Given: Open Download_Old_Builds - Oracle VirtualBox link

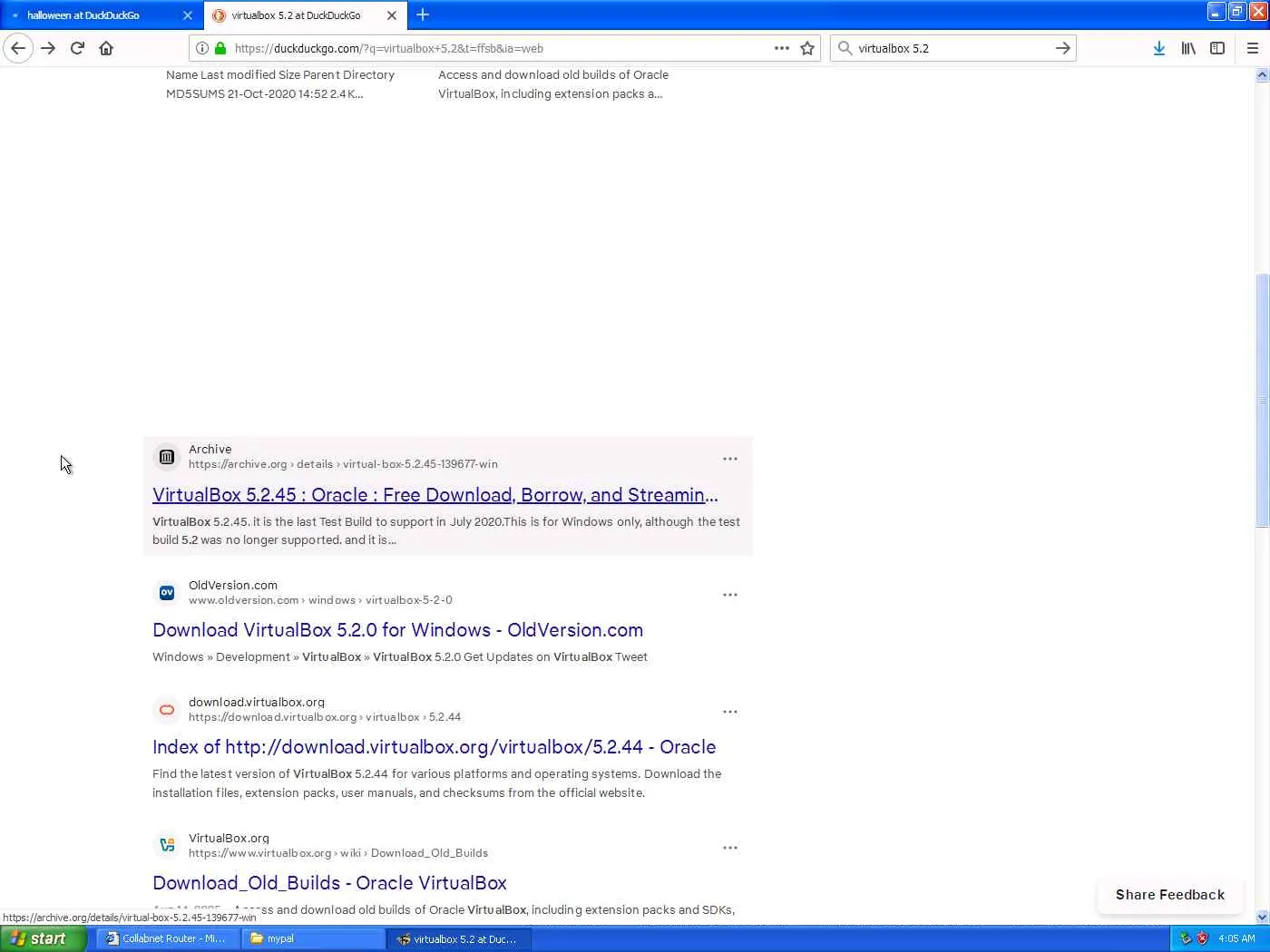Looking at the screenshot, I should 329,883.
